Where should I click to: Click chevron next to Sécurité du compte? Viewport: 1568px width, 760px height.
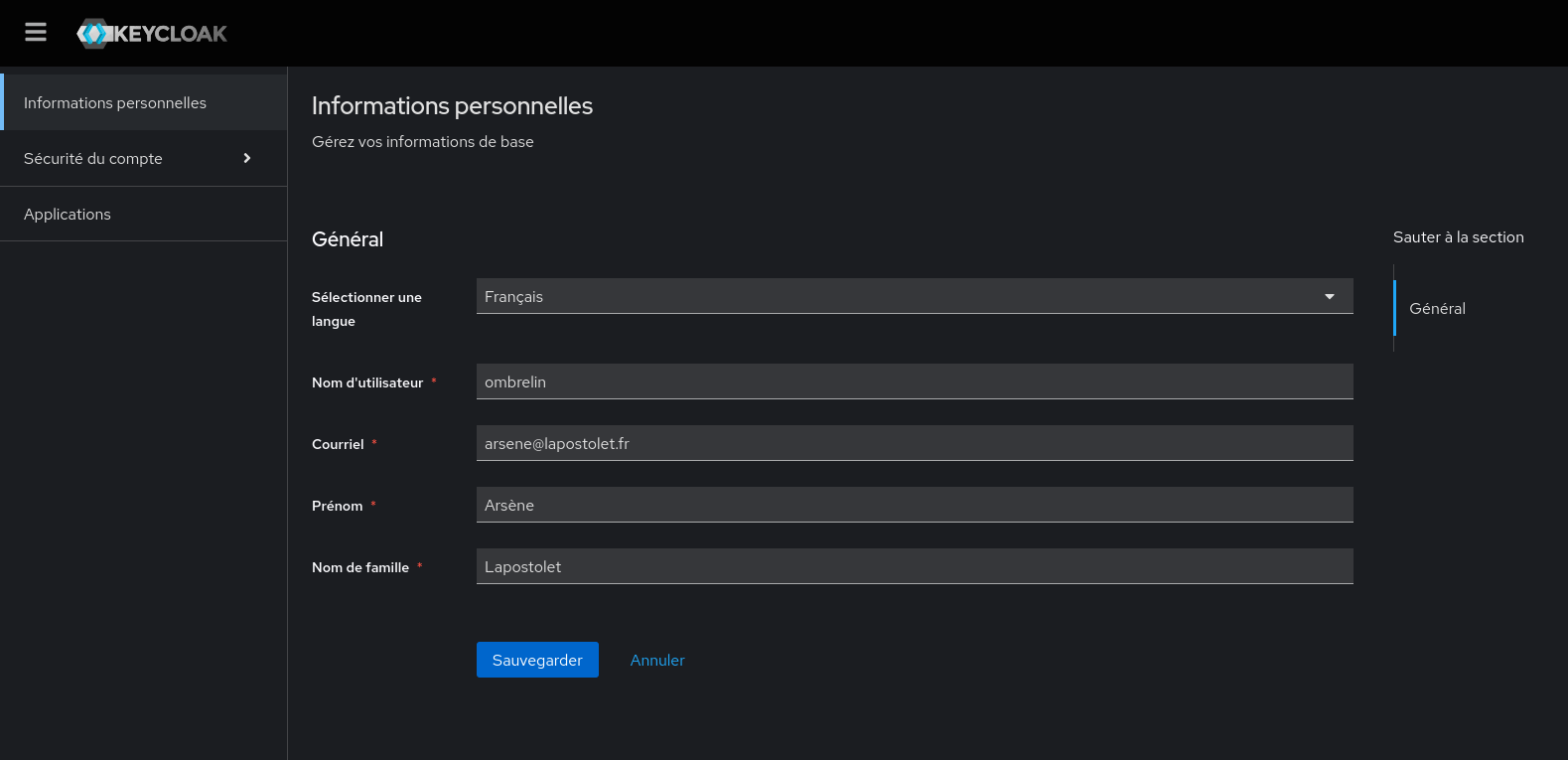point(247,158)
